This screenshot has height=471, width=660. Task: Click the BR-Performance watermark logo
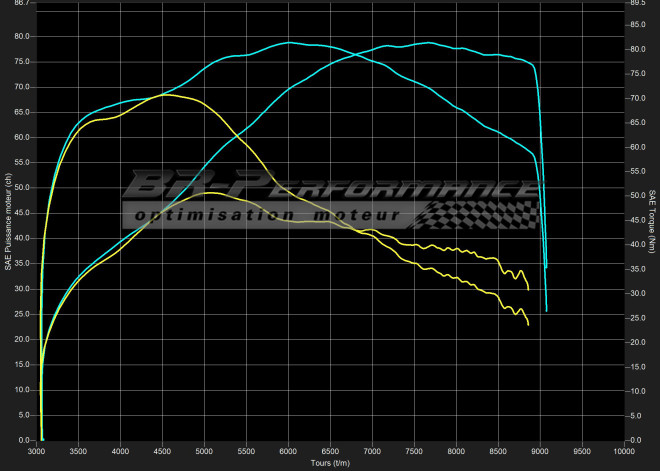pyautogui.click(x=330, y=188)
